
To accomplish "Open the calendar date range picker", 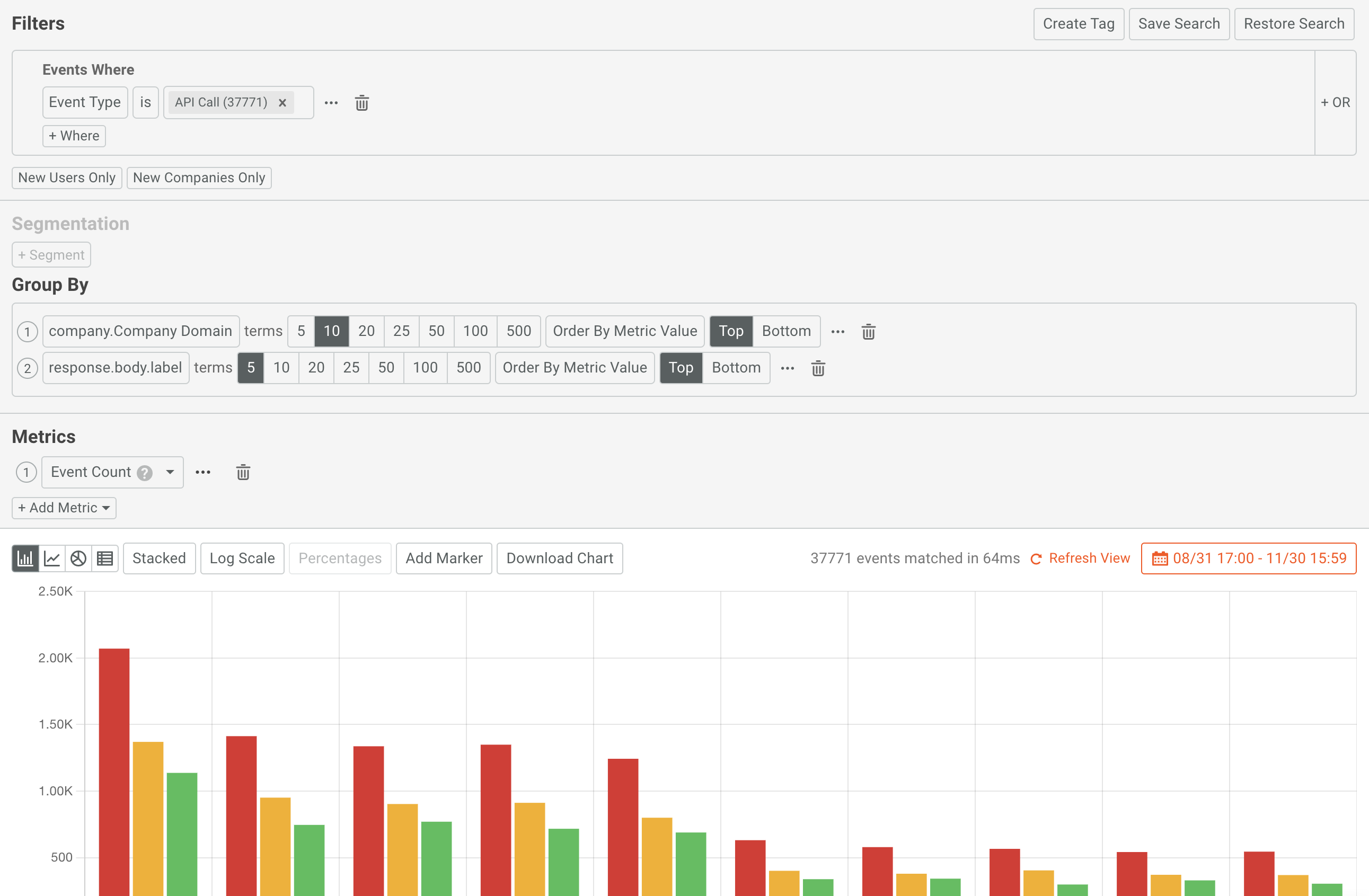I will [1161, 558].
